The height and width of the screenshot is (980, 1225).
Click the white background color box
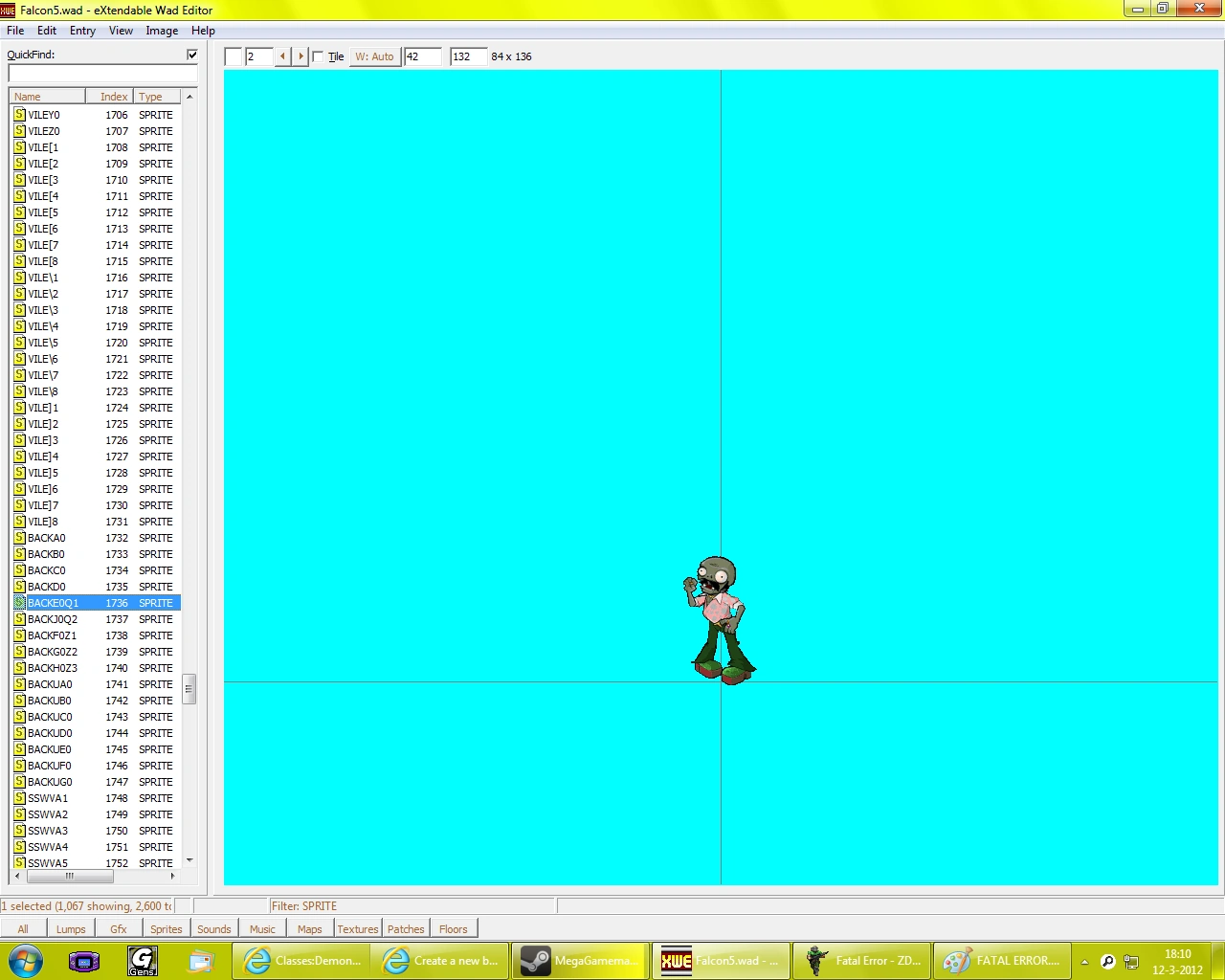click(233, 56)
